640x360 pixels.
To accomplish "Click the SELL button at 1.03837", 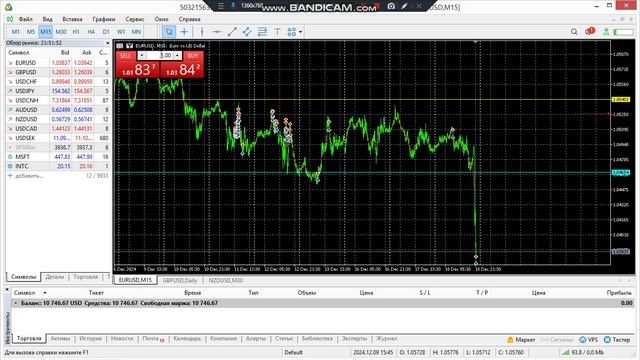I will (x=138, y=64).
